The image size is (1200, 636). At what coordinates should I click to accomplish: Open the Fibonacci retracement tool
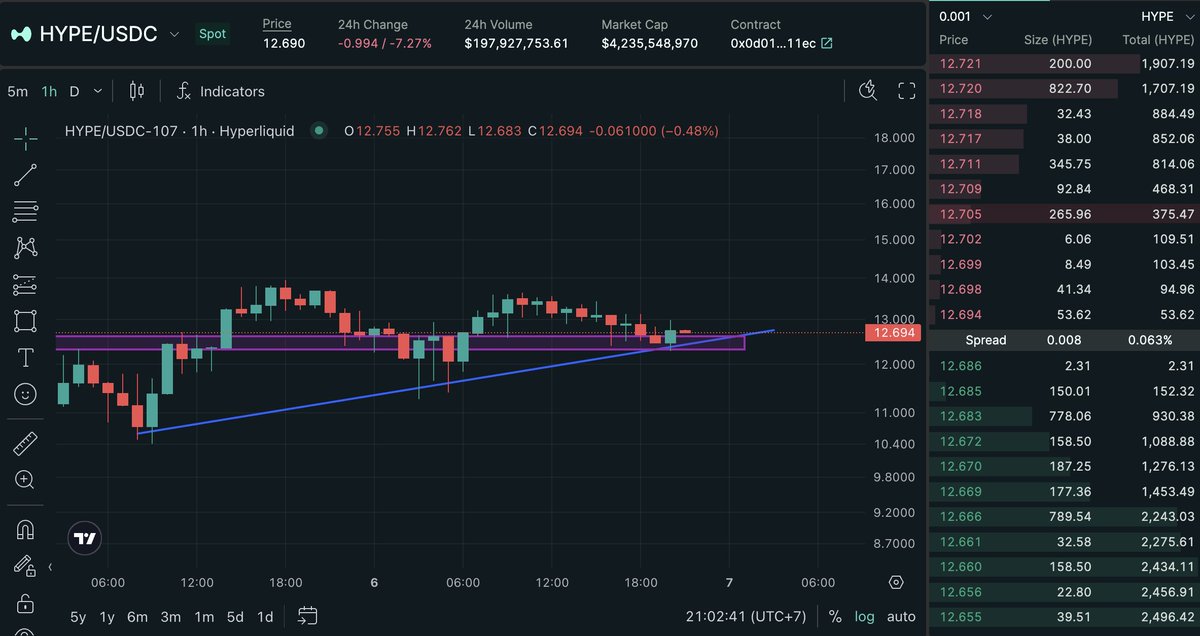point(26,211)
